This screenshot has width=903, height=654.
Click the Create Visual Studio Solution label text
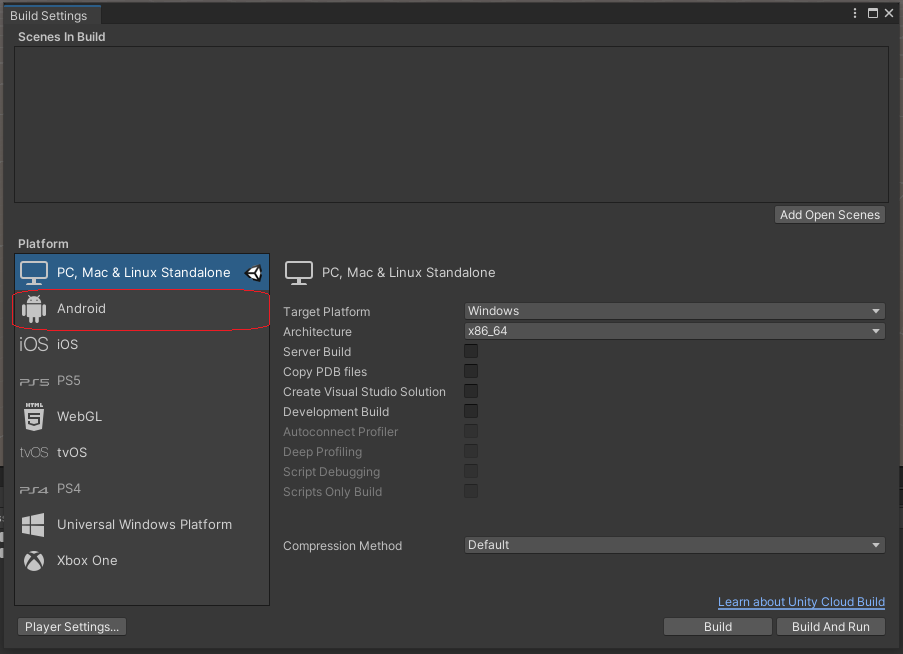[x=365, y=392]
